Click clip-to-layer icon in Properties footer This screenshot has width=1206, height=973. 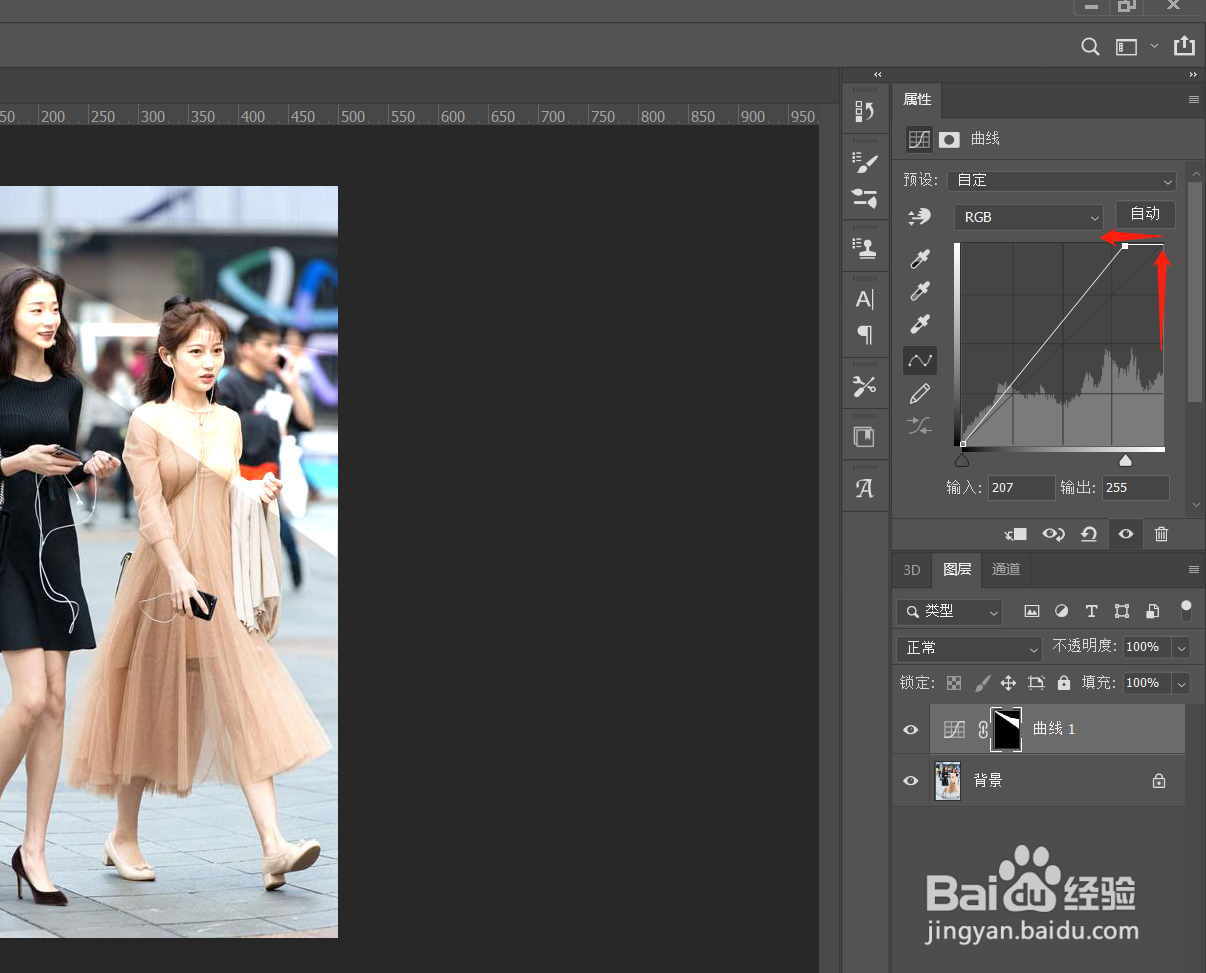click(x=1016, y=534)
